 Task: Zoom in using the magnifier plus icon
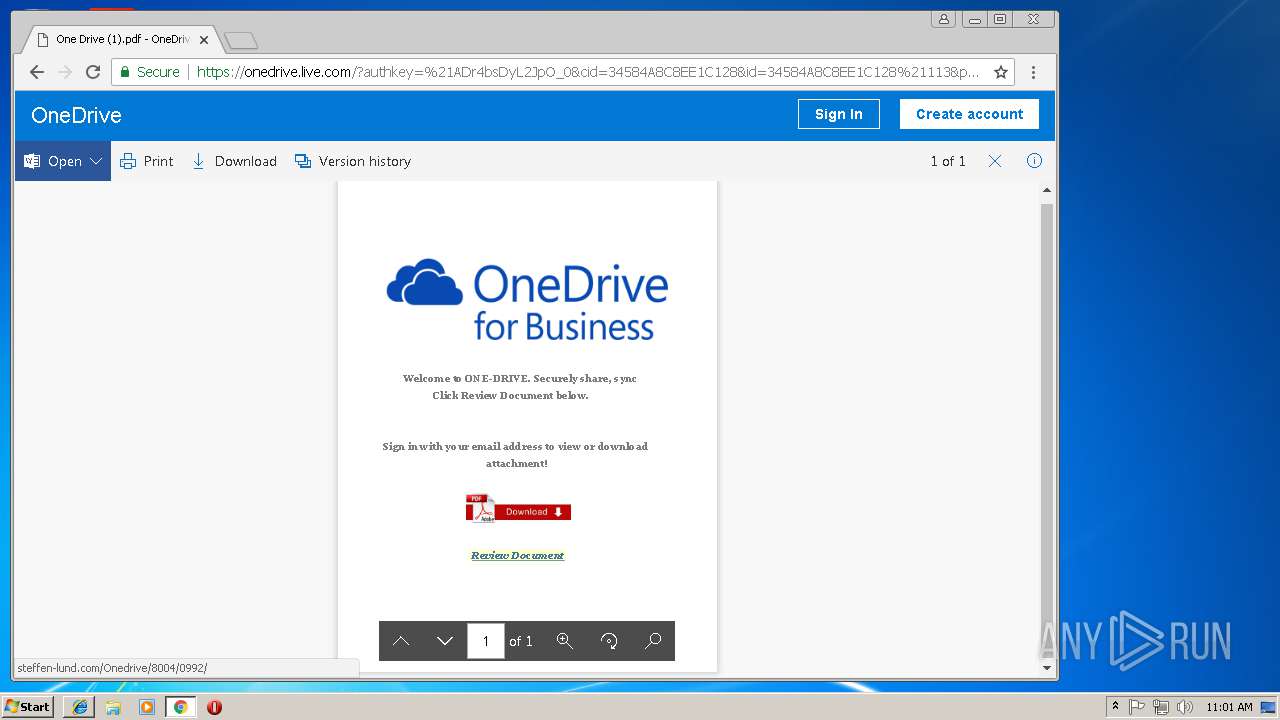564,641
